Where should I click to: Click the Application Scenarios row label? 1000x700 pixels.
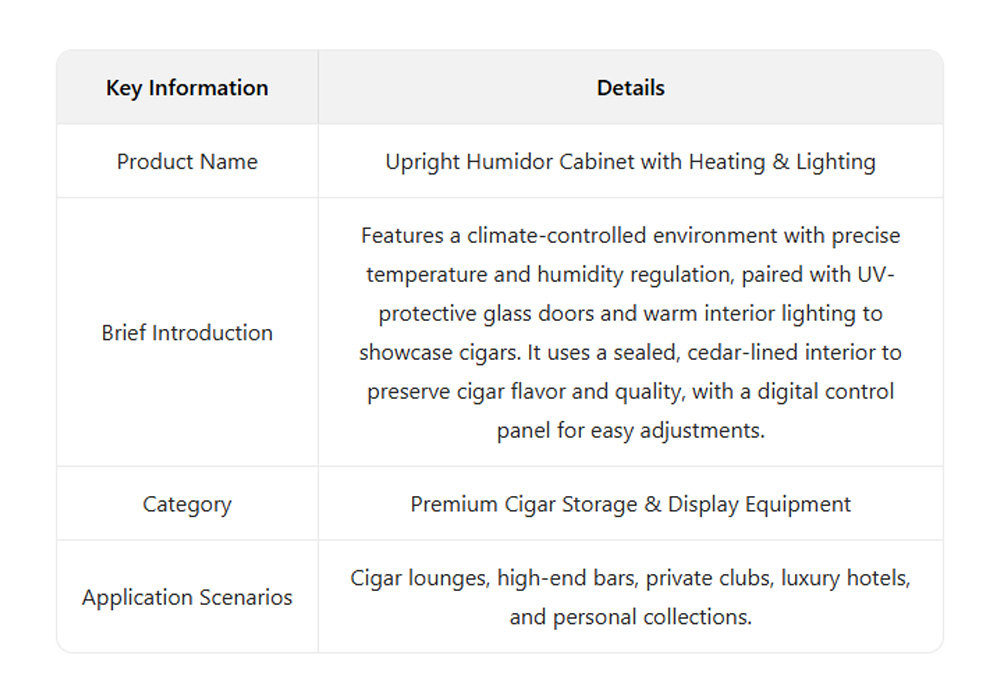187,598
